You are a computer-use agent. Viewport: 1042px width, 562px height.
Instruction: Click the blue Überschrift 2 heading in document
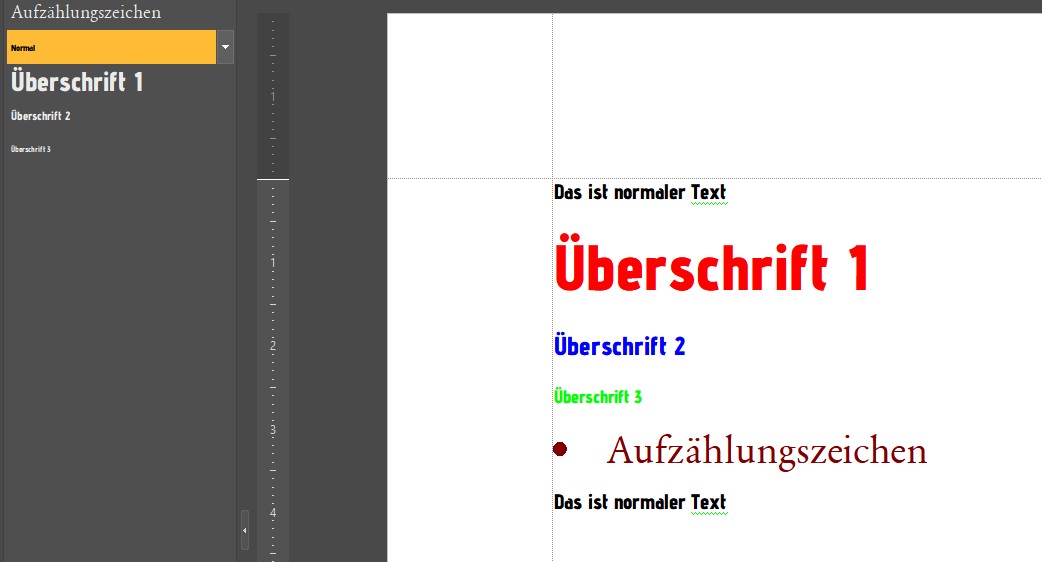click(619, 345)
